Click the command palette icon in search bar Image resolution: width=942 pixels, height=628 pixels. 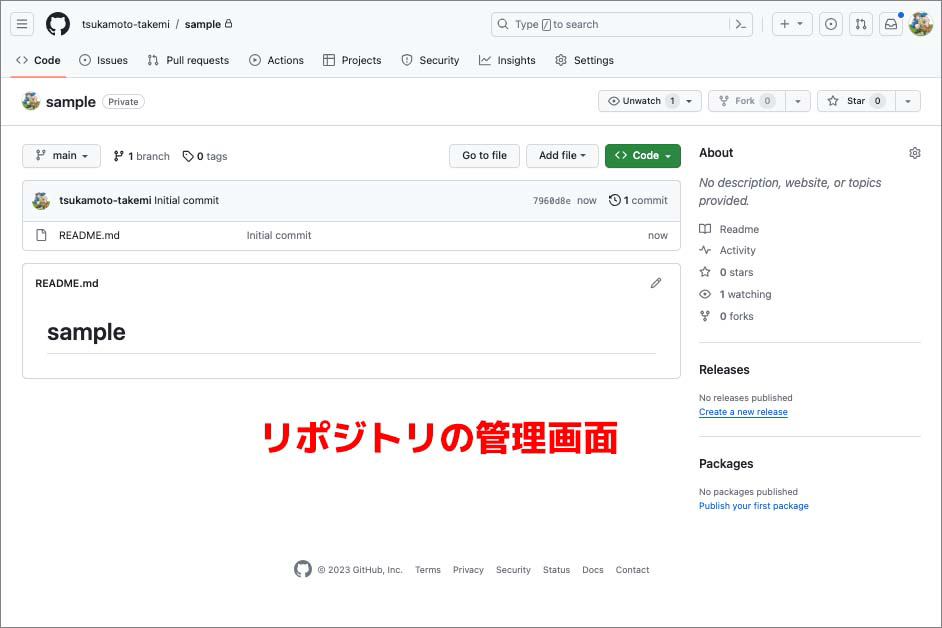point(742,24)
